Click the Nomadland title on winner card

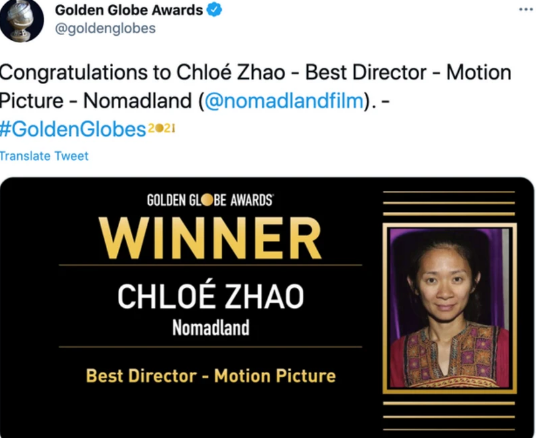(211, 328)
